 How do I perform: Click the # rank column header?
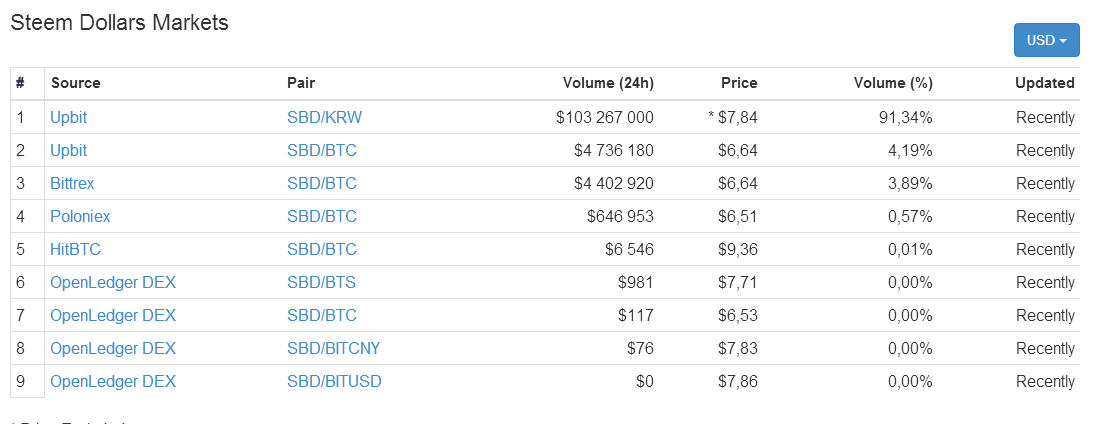(x=20, y=83)
